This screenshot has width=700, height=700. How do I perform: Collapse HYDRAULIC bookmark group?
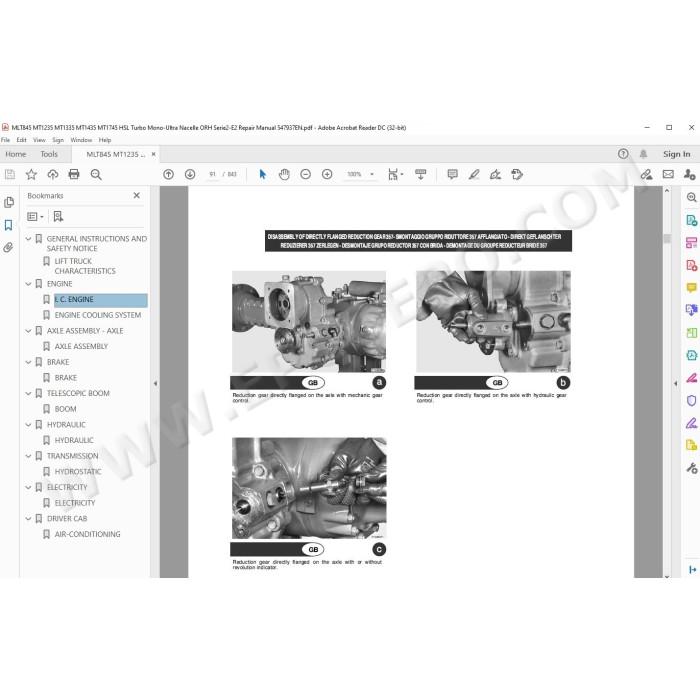[28, 425]
